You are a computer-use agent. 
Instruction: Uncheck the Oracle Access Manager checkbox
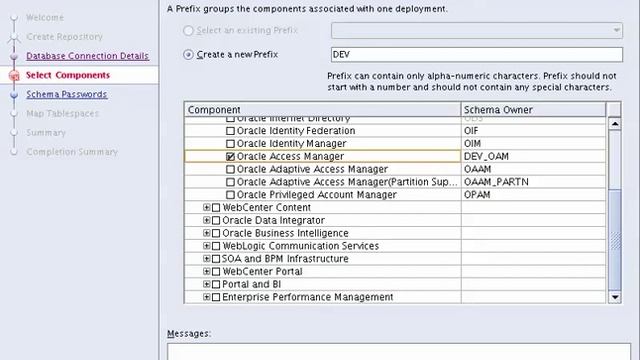230,156
